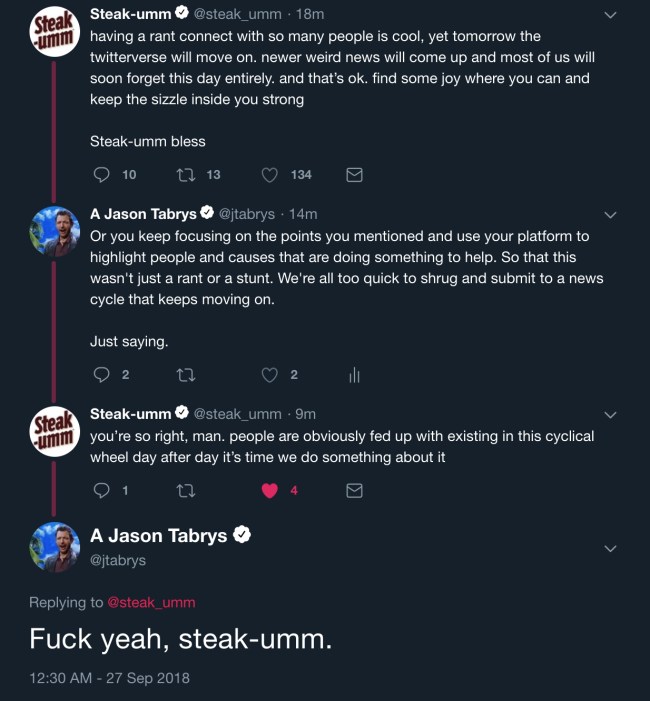Like the tweet with 134 likes
The width and height of the screenshot is (650, 701).
(269, 175)
